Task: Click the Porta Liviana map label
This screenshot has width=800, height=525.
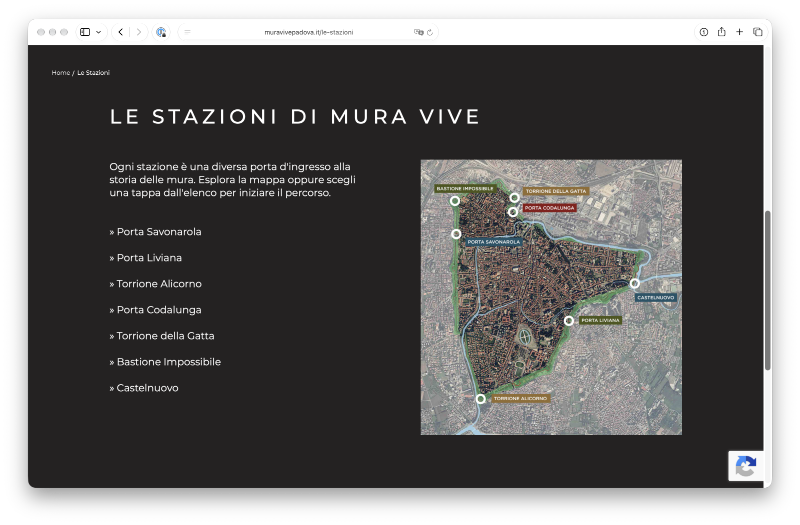Action: click(x=600, y=320)
